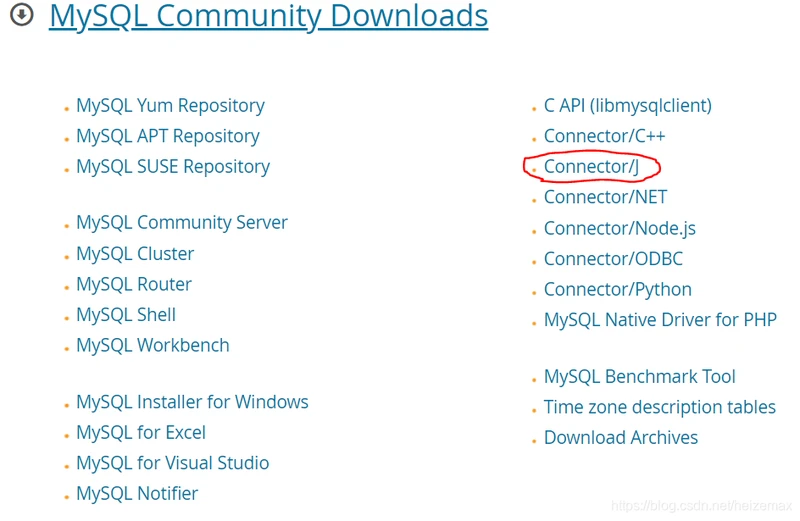Open MySQL Cluster link

(135, 254)
